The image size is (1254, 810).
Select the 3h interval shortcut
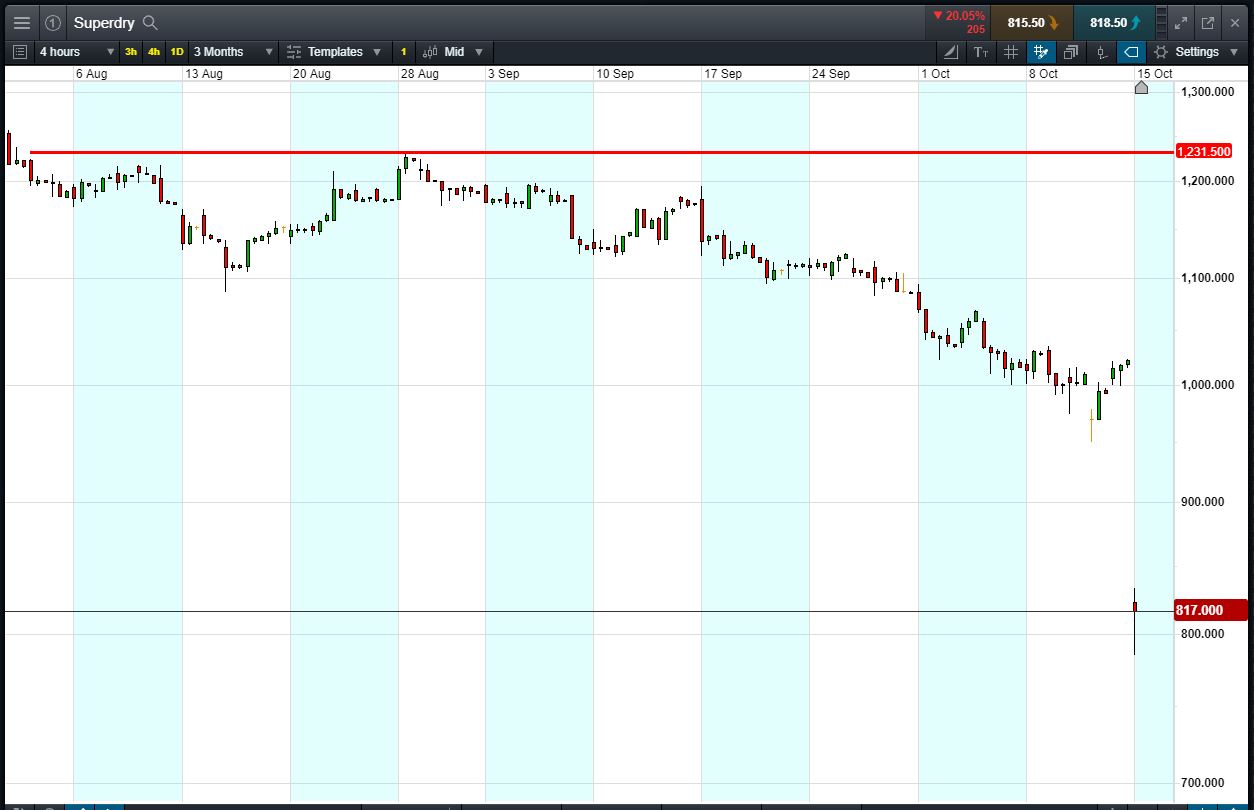tap(131, 52)
